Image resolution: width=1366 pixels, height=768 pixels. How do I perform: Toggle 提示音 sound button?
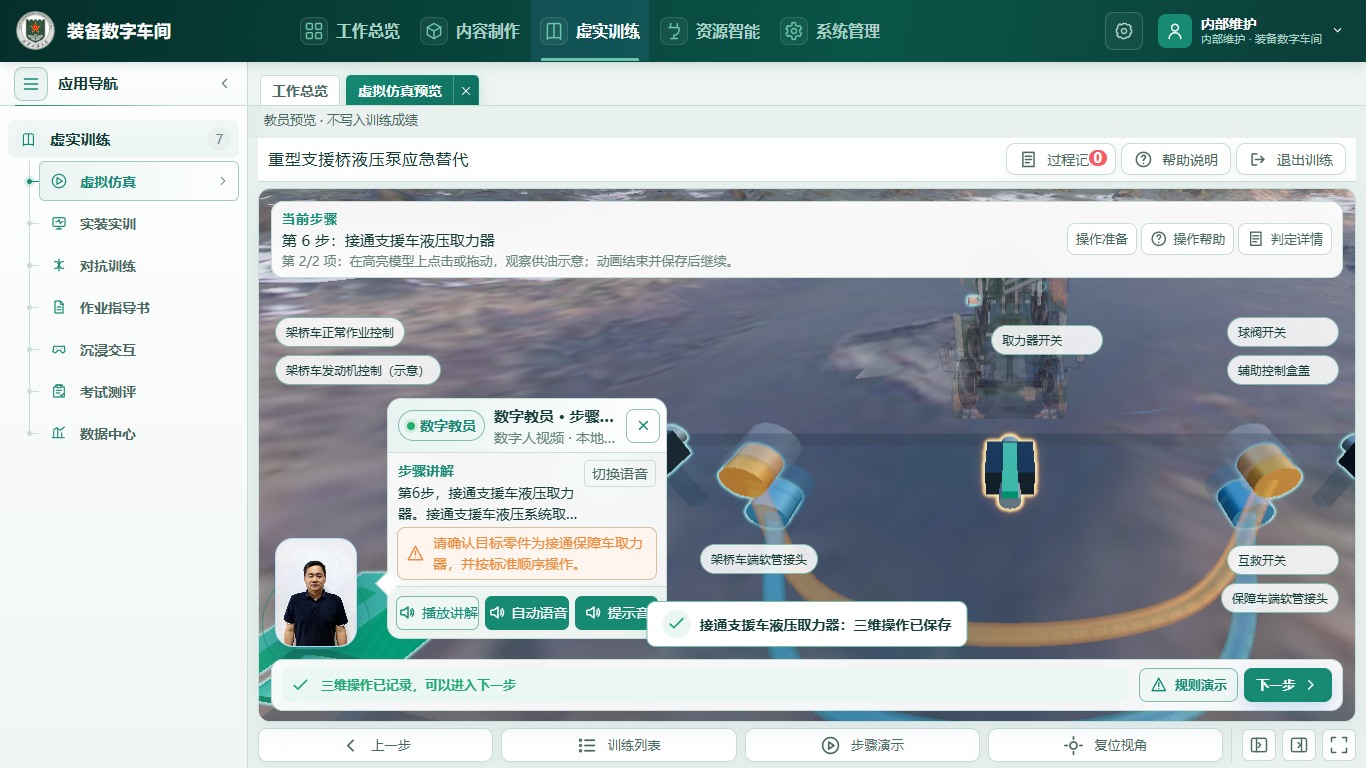616,613
